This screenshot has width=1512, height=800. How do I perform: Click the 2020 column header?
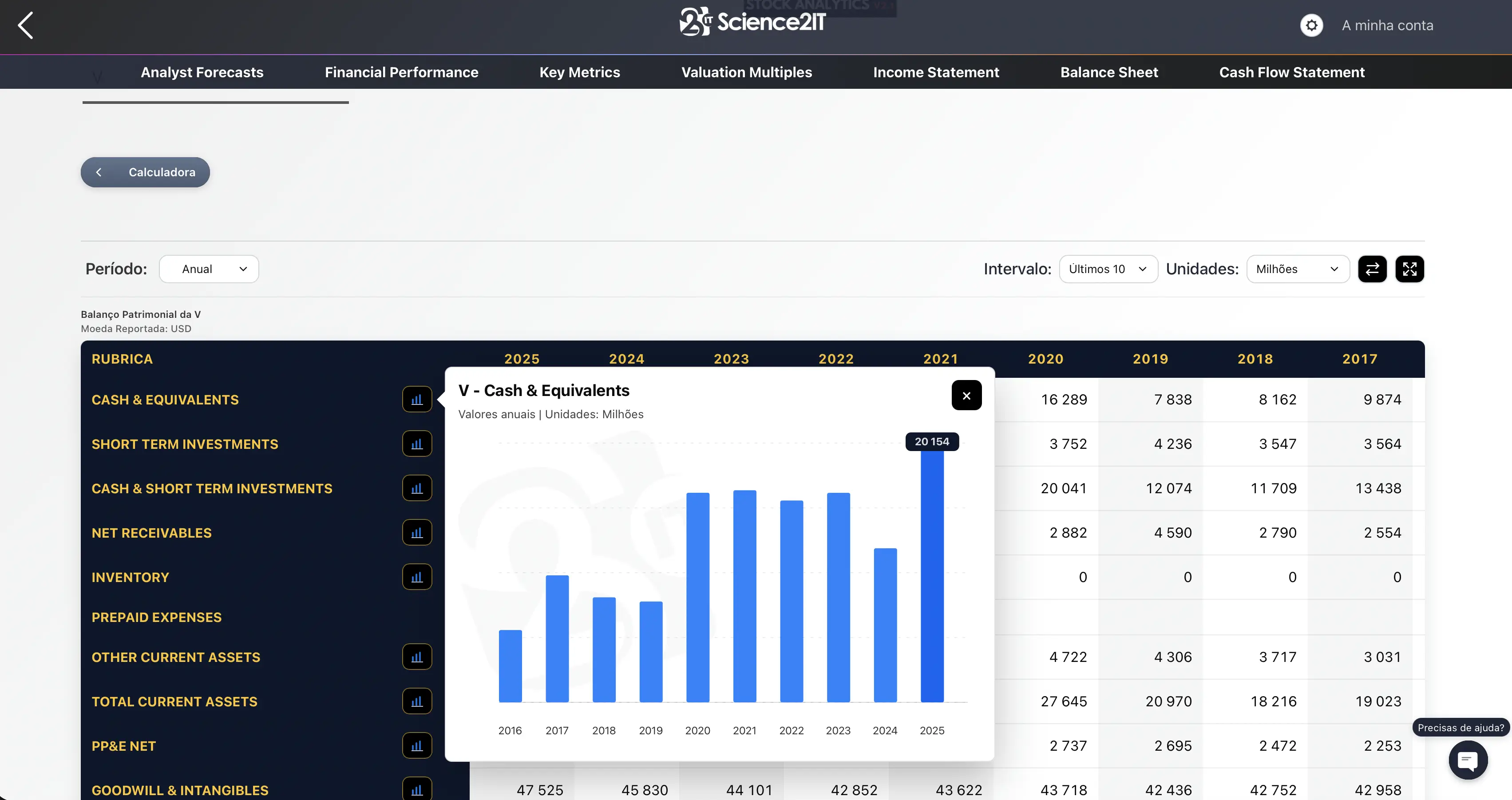[1045, 359]
